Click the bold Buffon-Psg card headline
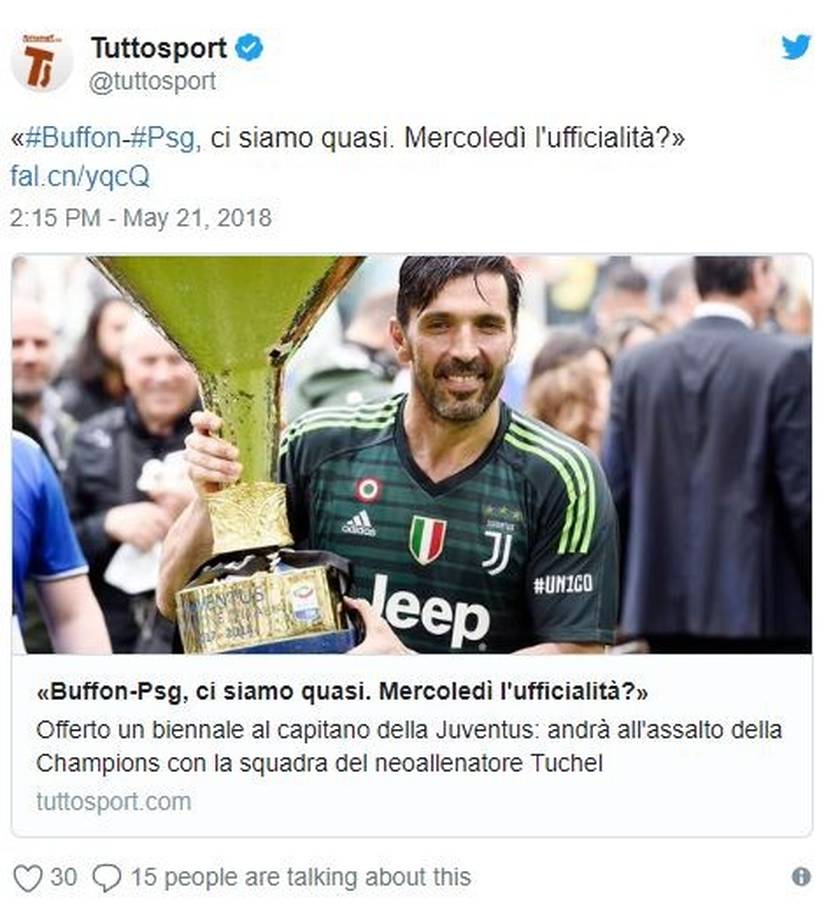This screenshot has width=840, height=917. click(342, 692)
